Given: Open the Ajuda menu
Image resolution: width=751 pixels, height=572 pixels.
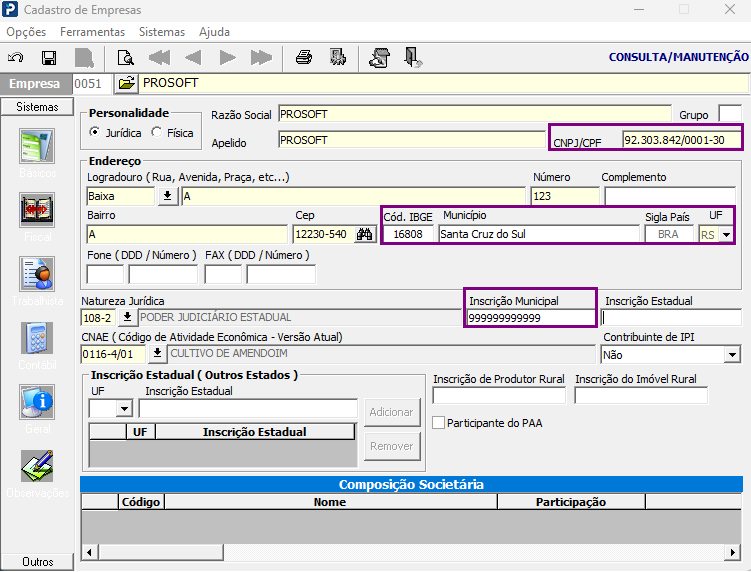Looking at the screenshot, I should (x=214, y=32).
